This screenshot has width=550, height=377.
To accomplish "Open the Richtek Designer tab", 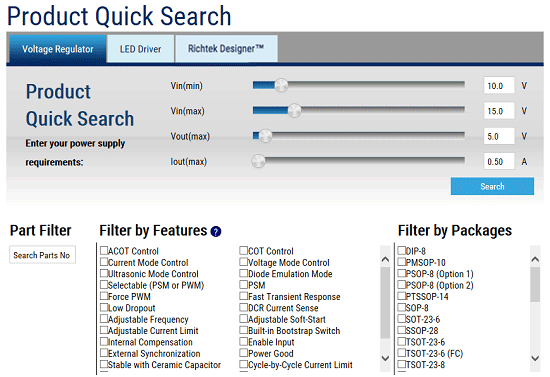I will tap(226, 48).
